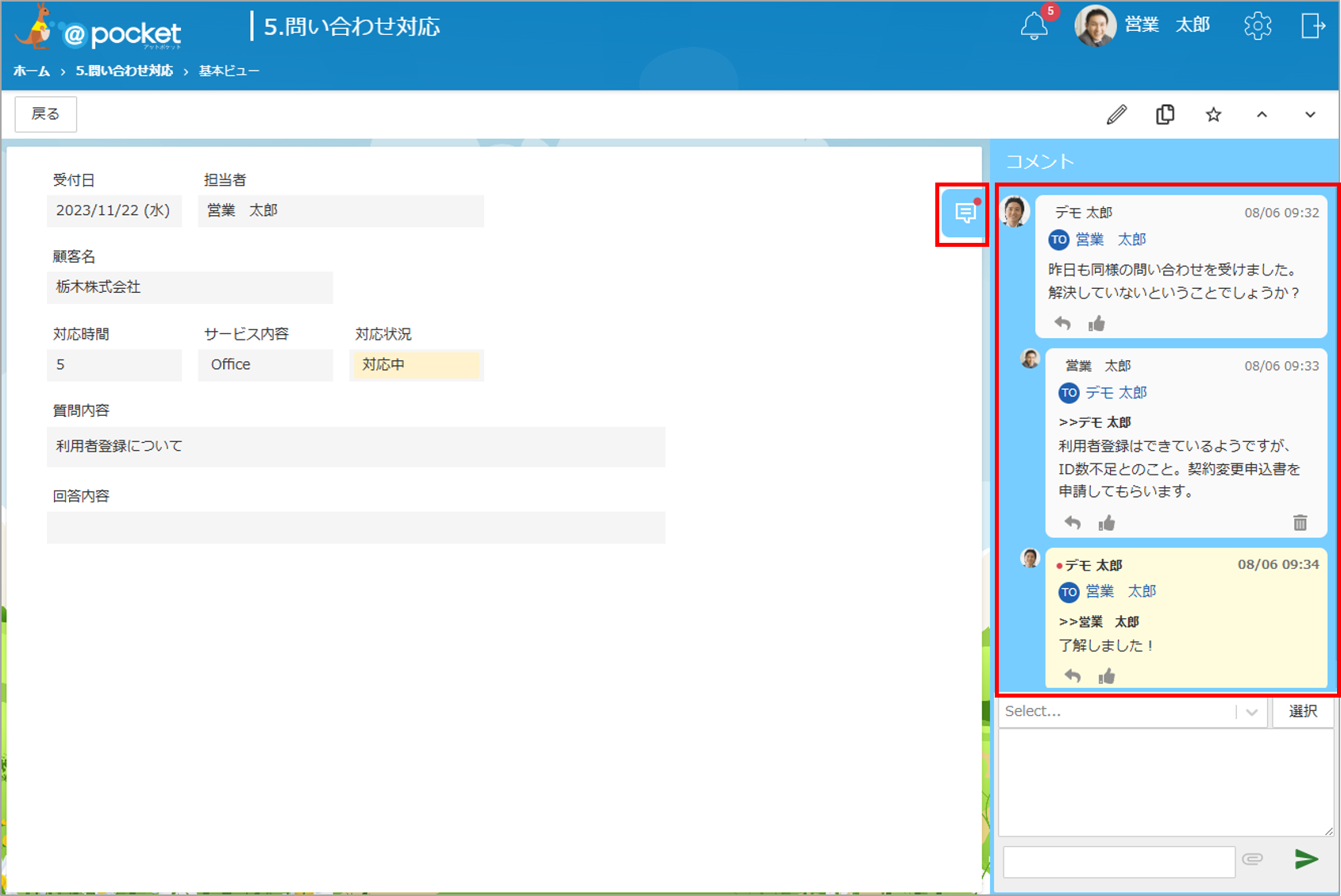The image size is (1341, 896).
Task: Toggle the comment panel speech icon
Action: point(964,213)
